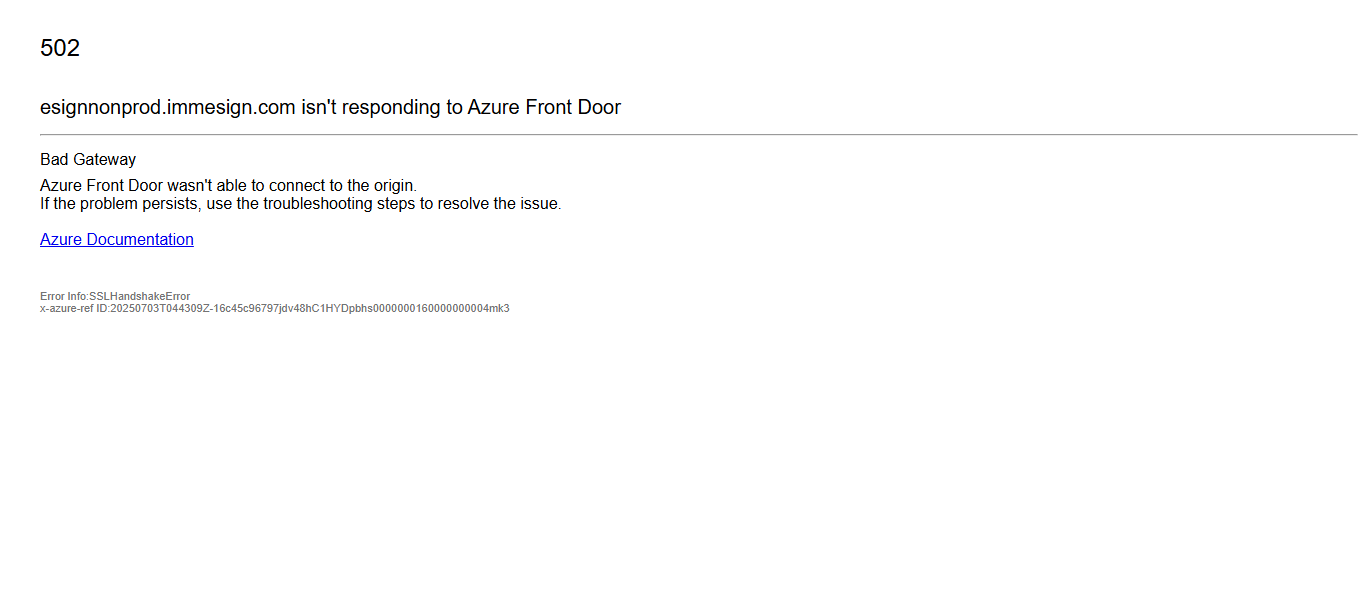This screenshot has width=1366, height=589.
Task: Click "If the problem persists" text
Action: 118,203
